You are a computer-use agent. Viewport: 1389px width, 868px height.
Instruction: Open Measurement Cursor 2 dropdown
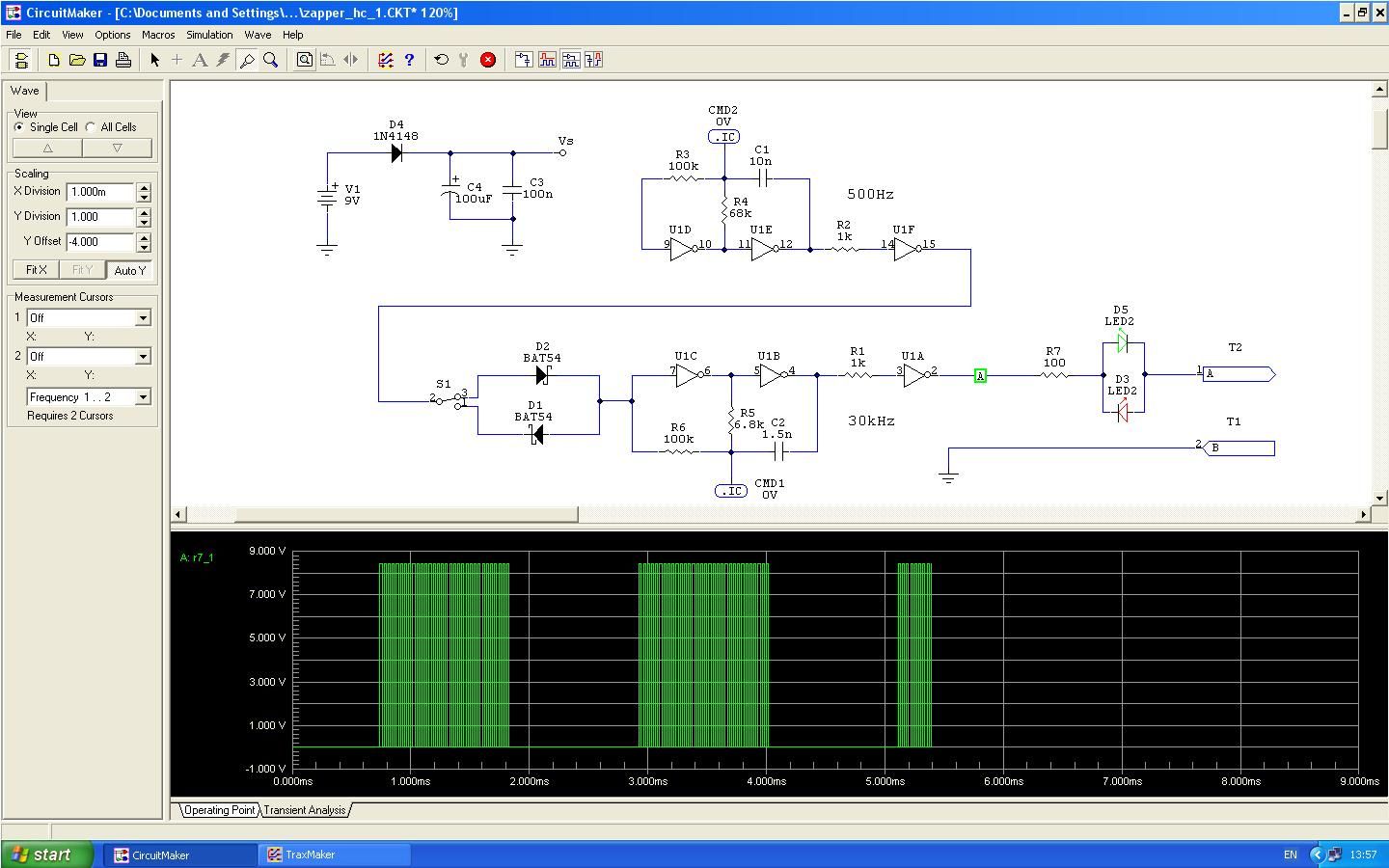pos(143,357)
